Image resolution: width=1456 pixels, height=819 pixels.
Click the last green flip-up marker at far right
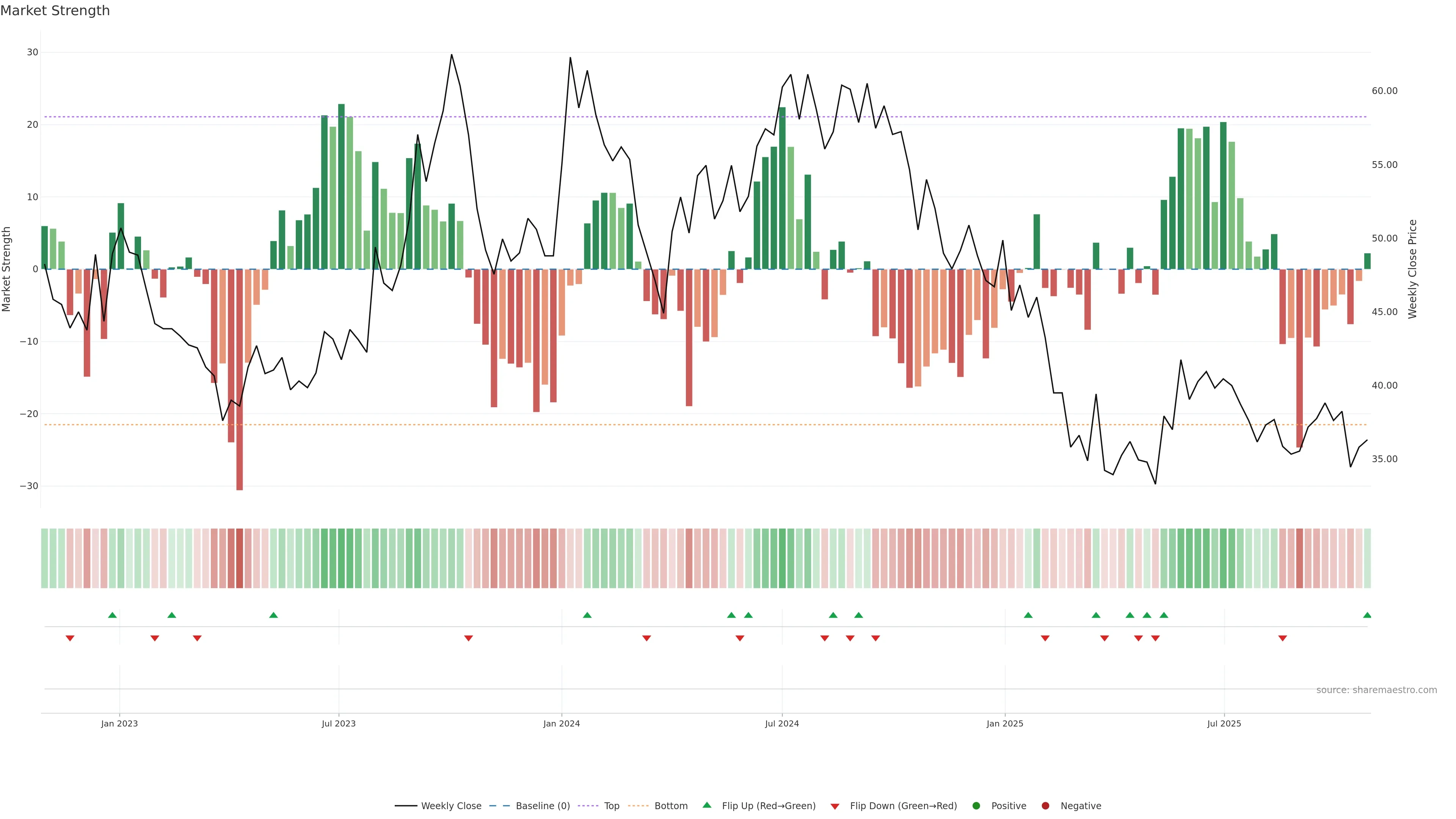pyautogui.click(x=1367, y=615)
